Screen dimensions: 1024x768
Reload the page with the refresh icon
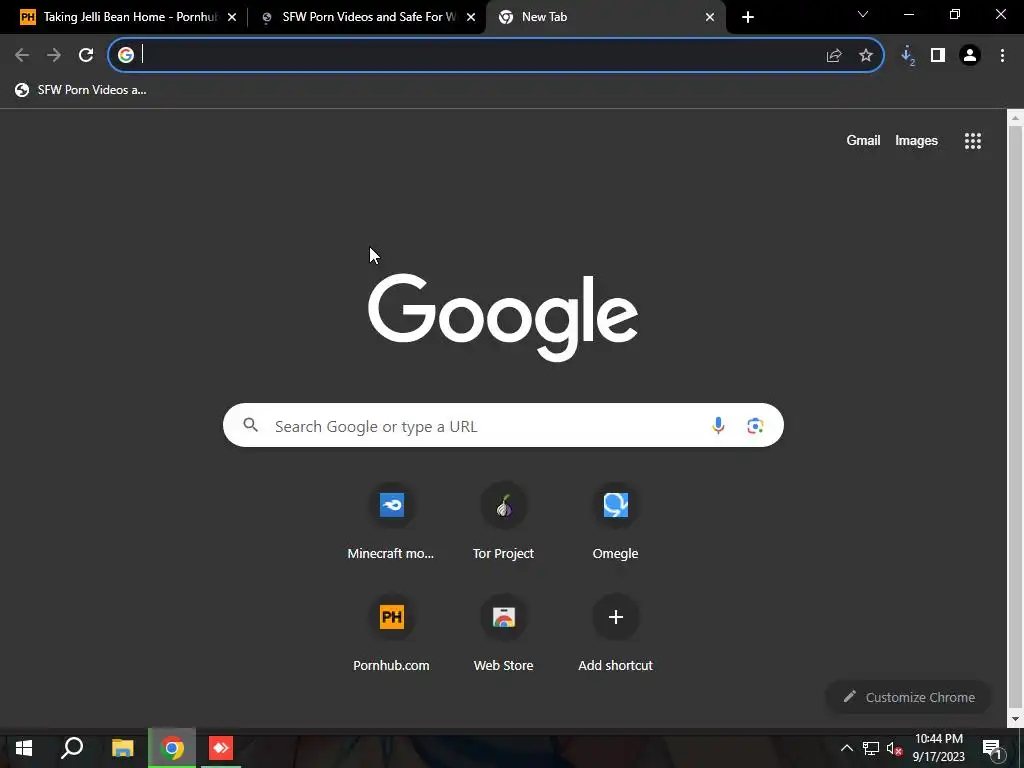coord(86,56)
